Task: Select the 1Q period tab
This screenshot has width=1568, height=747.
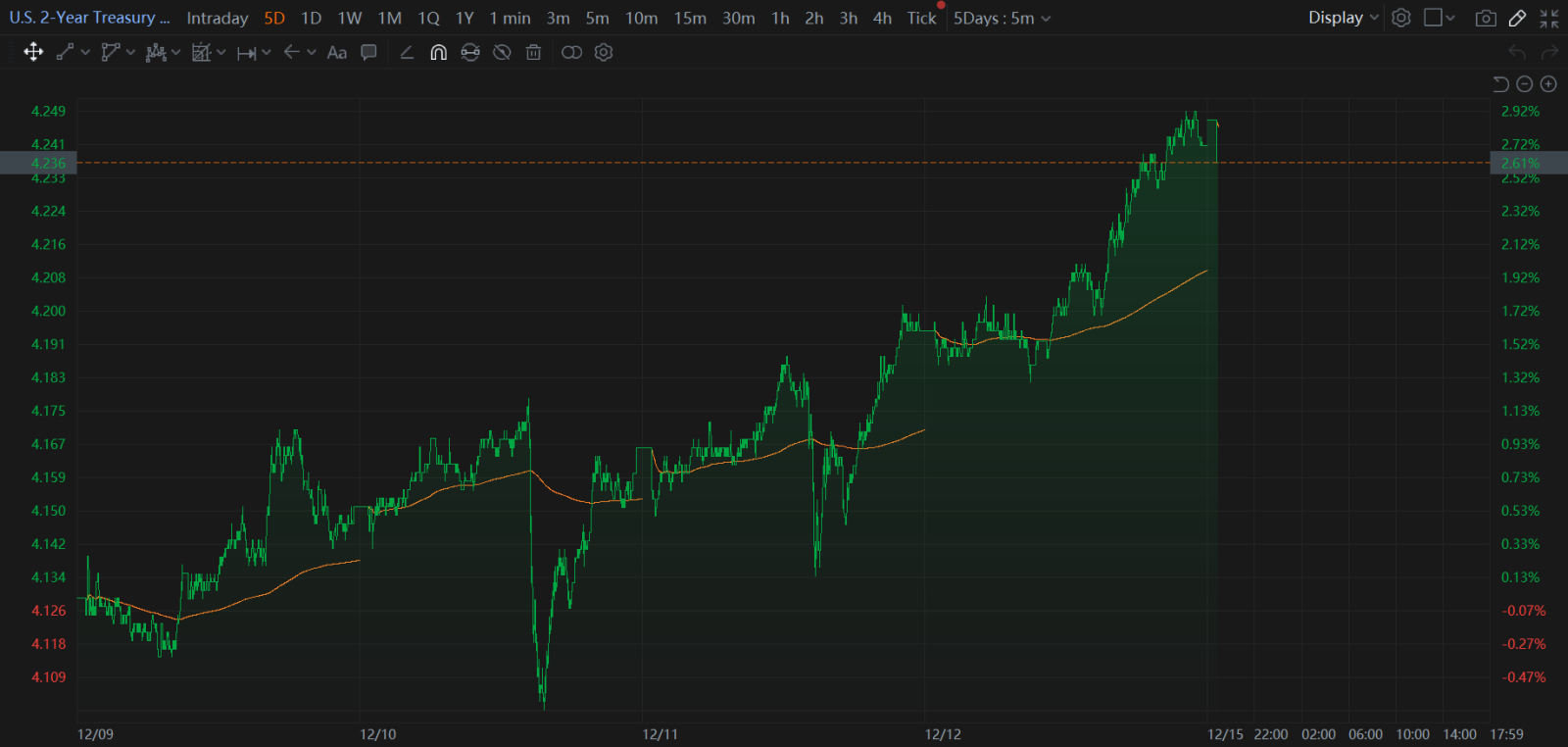Action: 428,18
